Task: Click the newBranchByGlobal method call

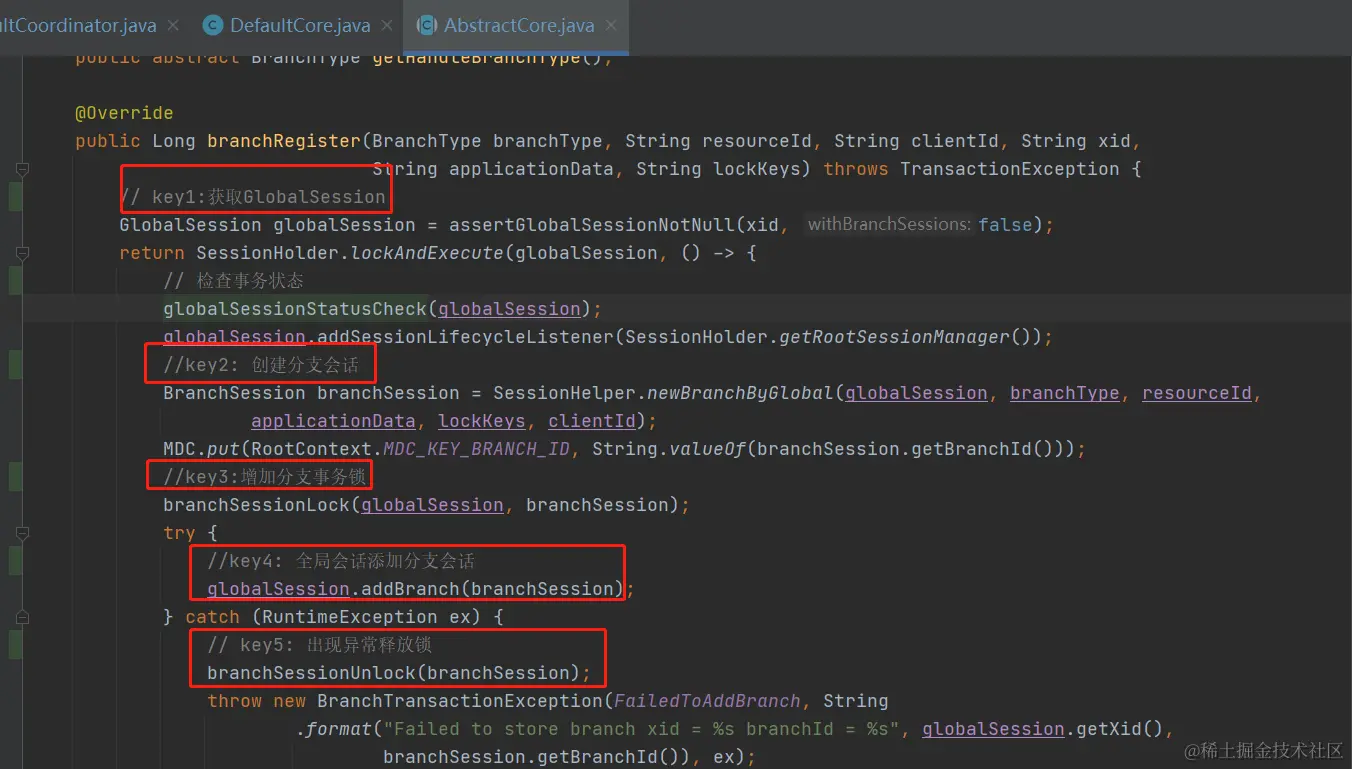Action: [x=739, y=393]
